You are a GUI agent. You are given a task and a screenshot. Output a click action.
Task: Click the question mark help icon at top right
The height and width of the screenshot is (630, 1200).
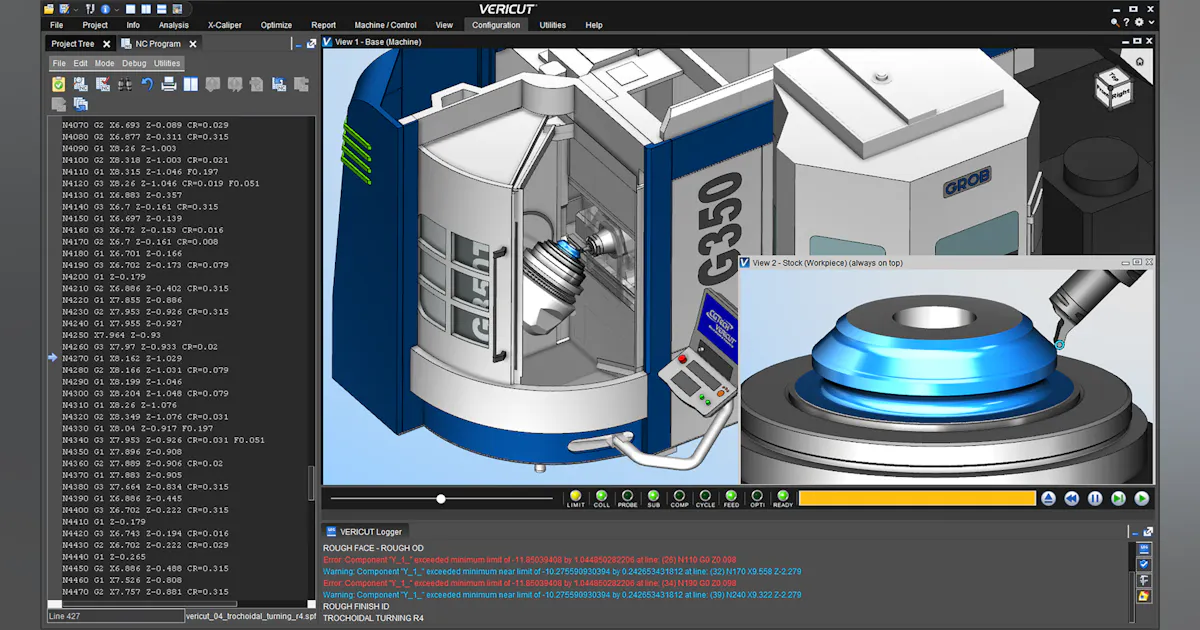coord(1127,21)
